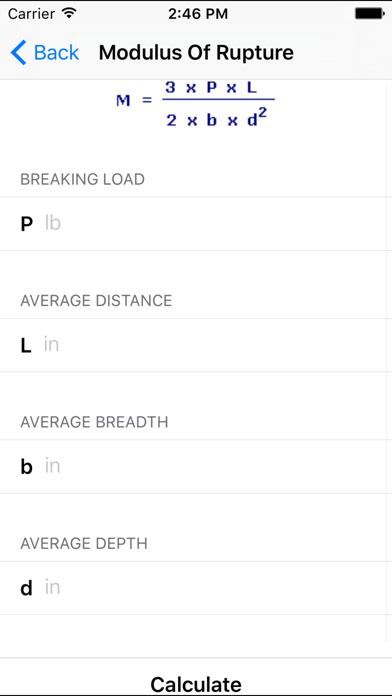
Task: Tap the 2:46 PM clock
Action: coord(198,14)
